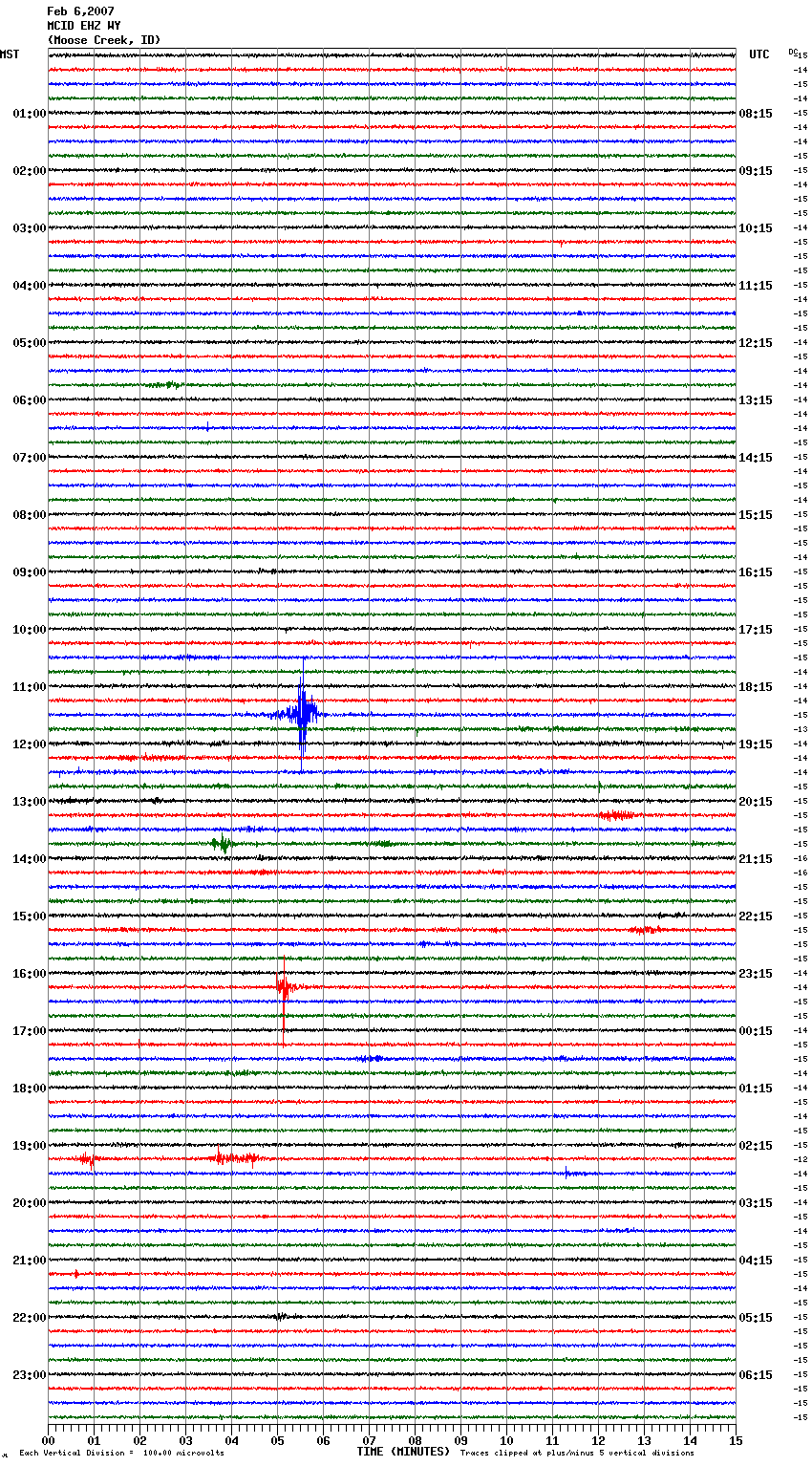Image resolution: width=812 pixels, height=1466 pixels.
Task: Select the 13 minute axis tick label
Action: pos(645,1440)
